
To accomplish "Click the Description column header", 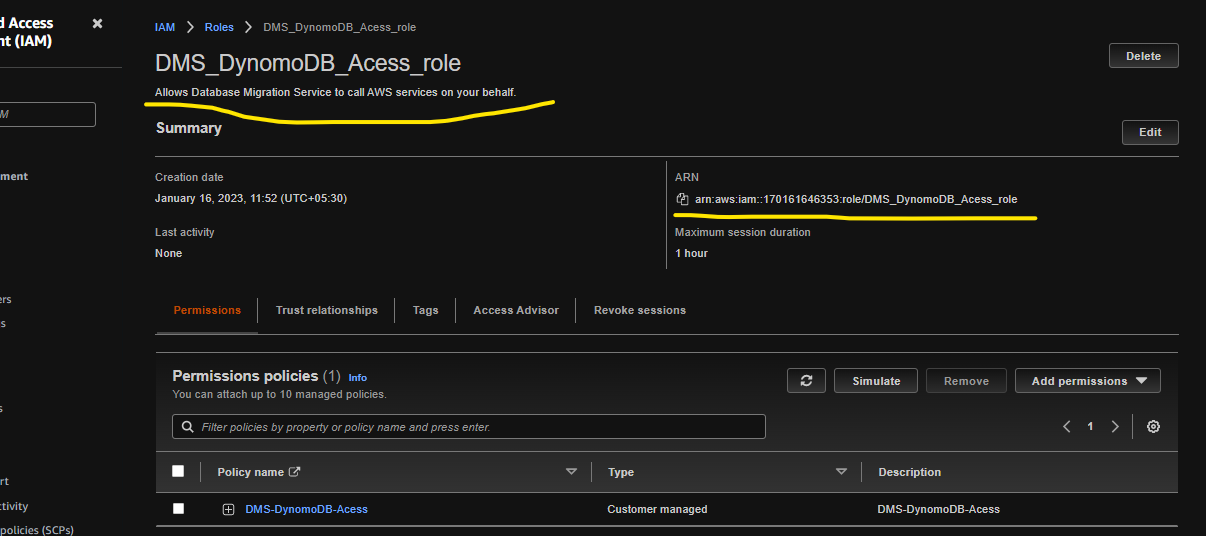I will coord(909,472).
